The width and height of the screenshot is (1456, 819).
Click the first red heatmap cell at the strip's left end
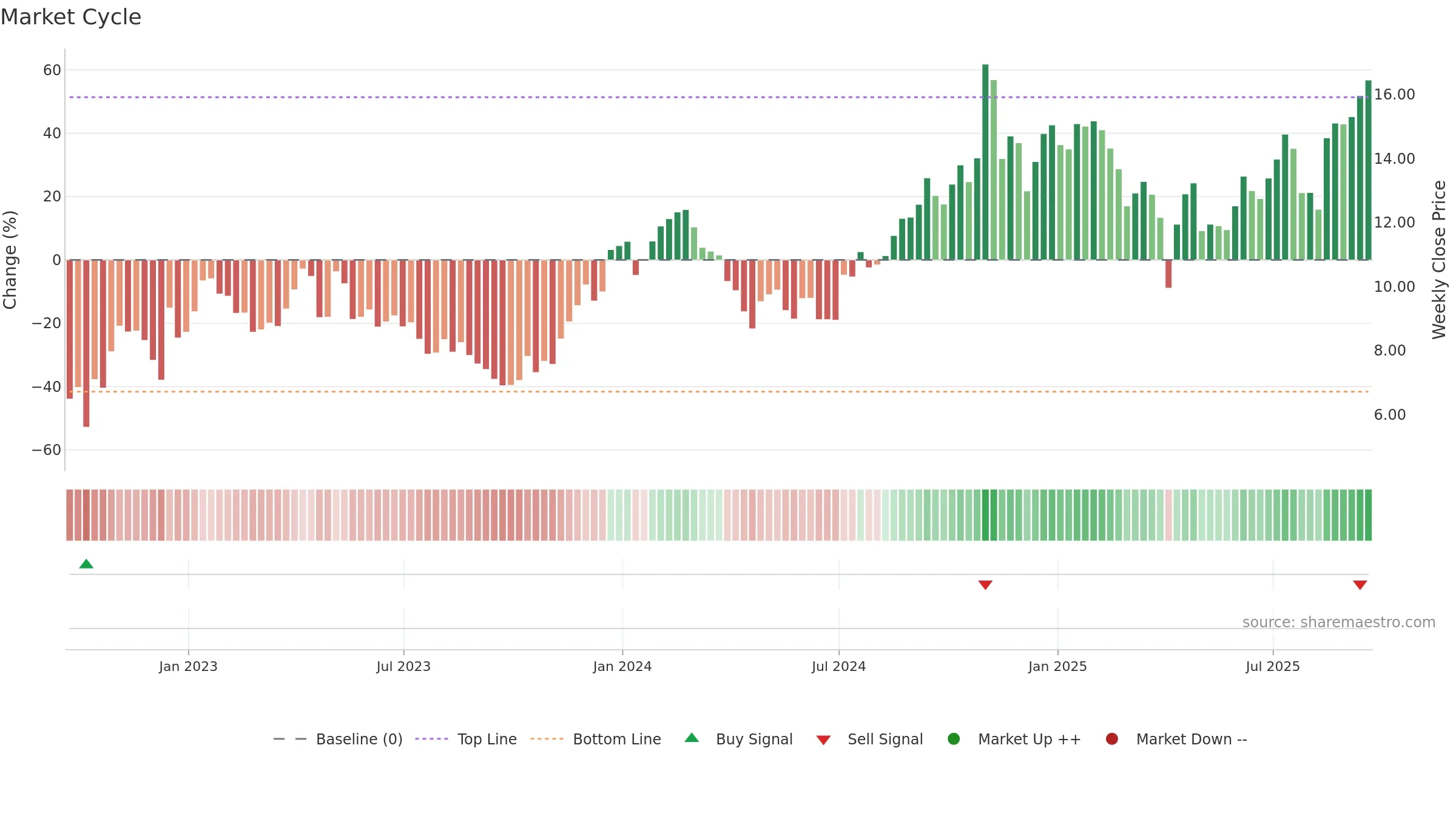point(70,515)
